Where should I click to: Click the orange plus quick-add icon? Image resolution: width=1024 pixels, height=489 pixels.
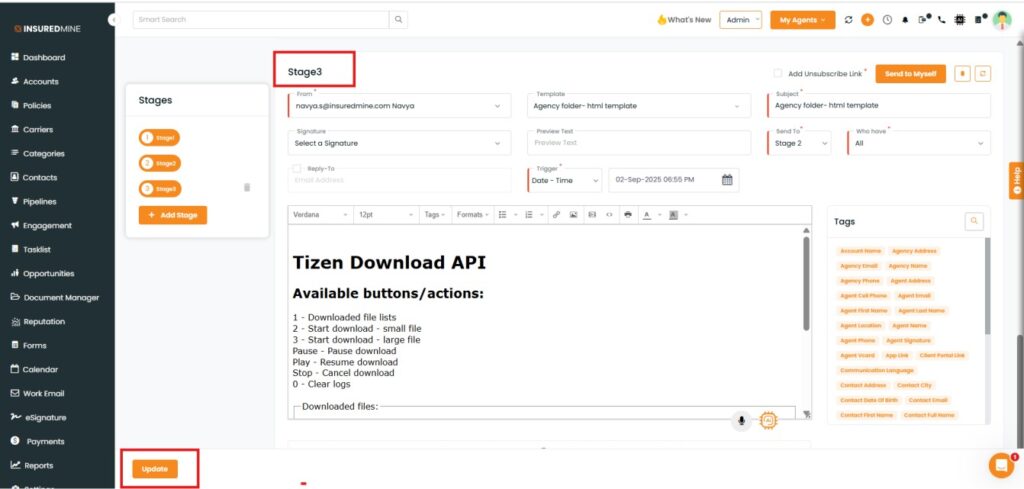(x=867, y=20)
